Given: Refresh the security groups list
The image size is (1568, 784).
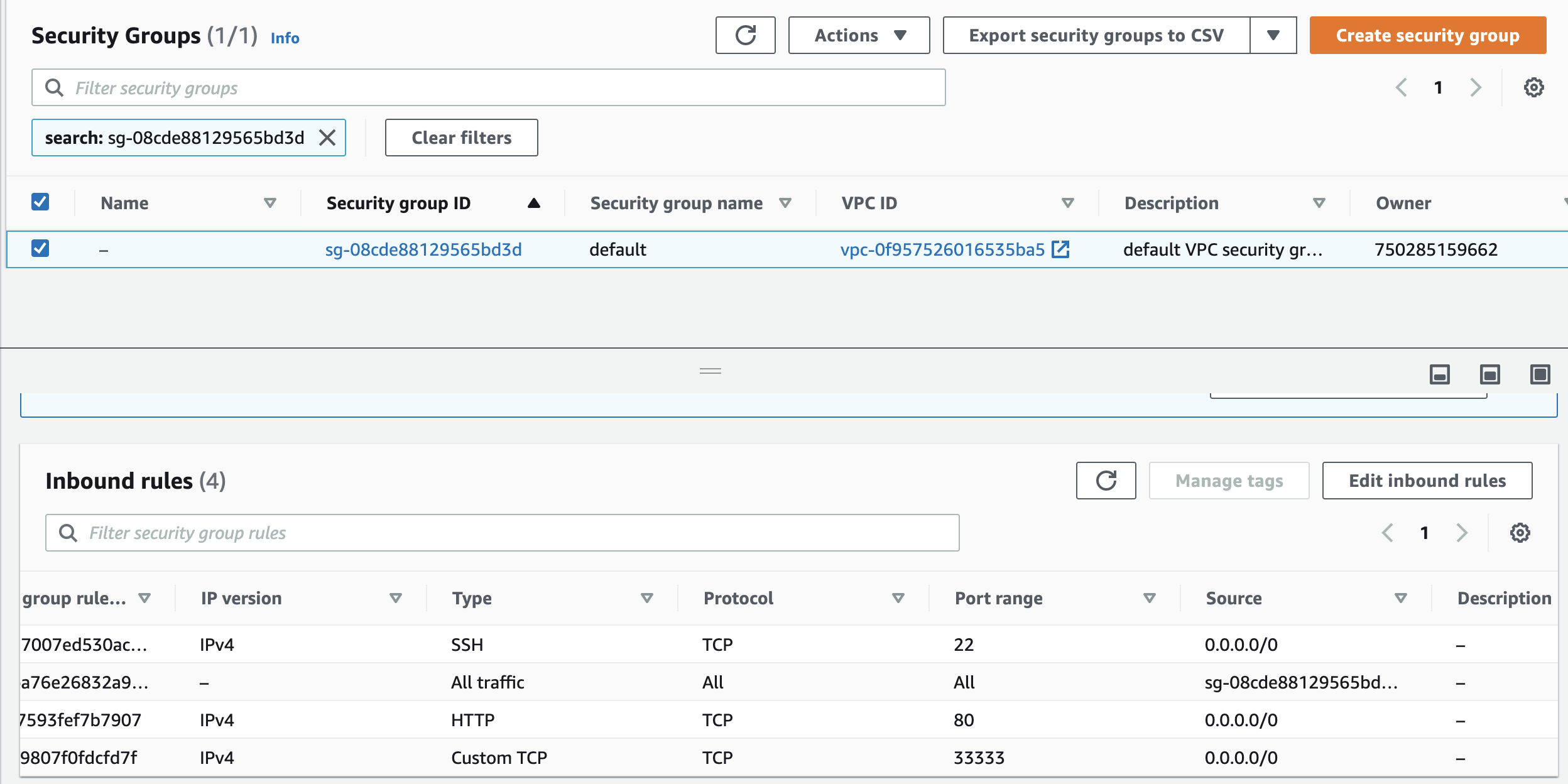Looking at the screenshot, I should pos(745,35).
